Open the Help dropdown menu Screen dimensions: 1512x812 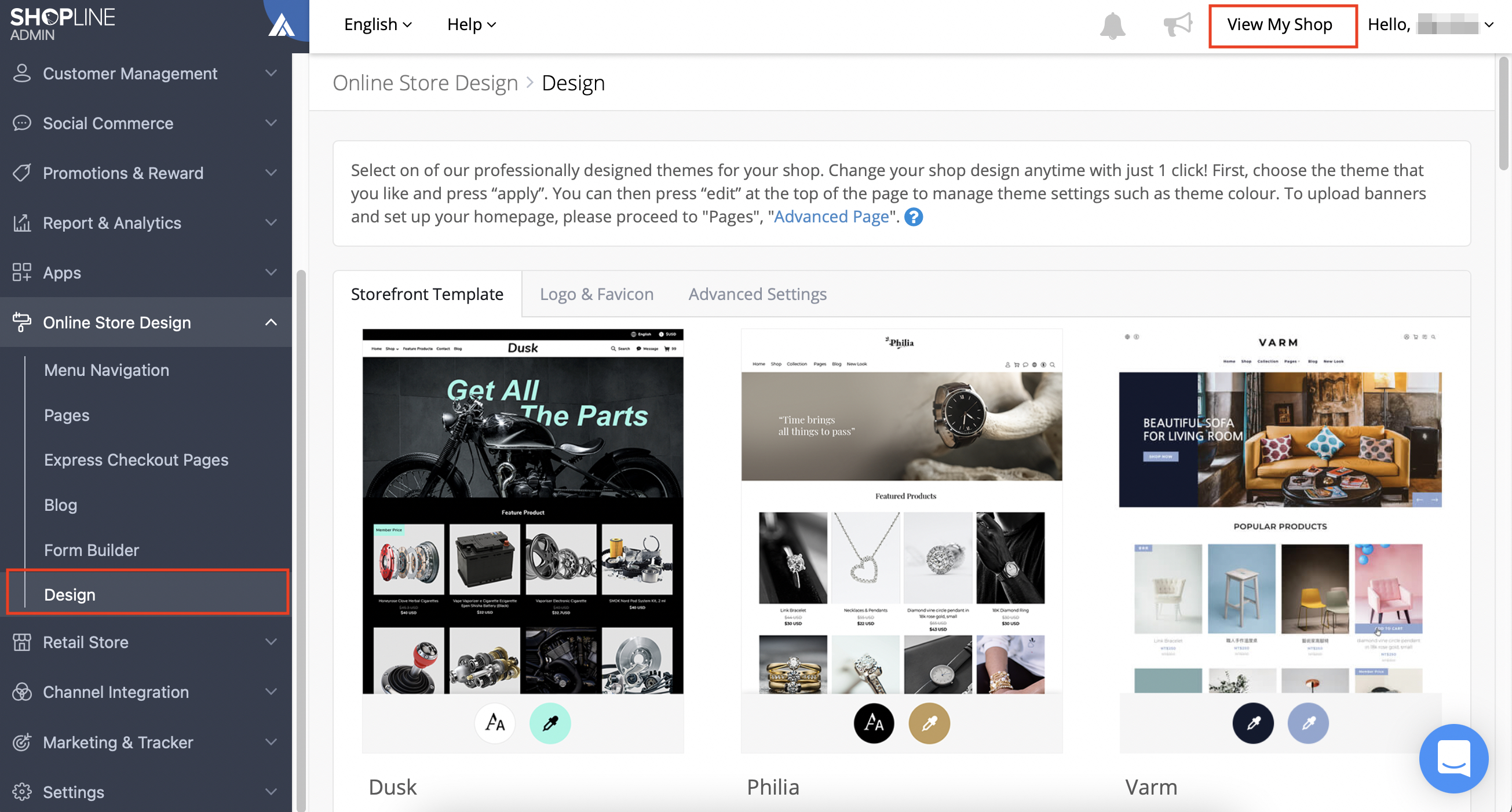coord(472,25)
